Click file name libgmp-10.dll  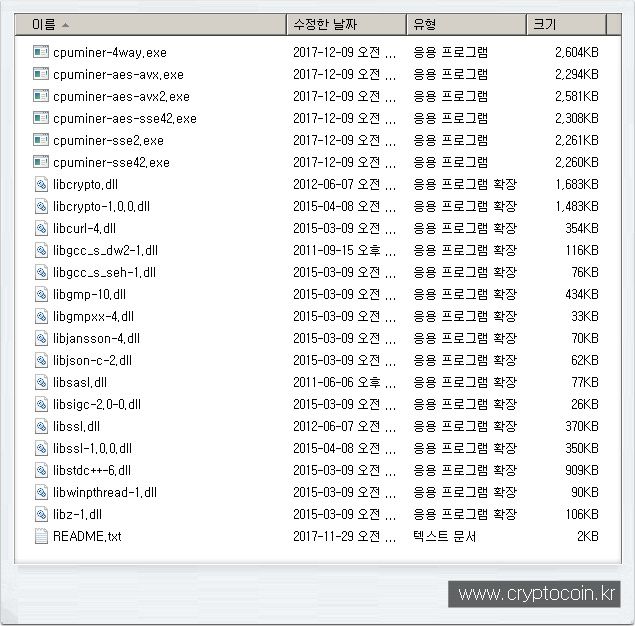coord(89,294)
